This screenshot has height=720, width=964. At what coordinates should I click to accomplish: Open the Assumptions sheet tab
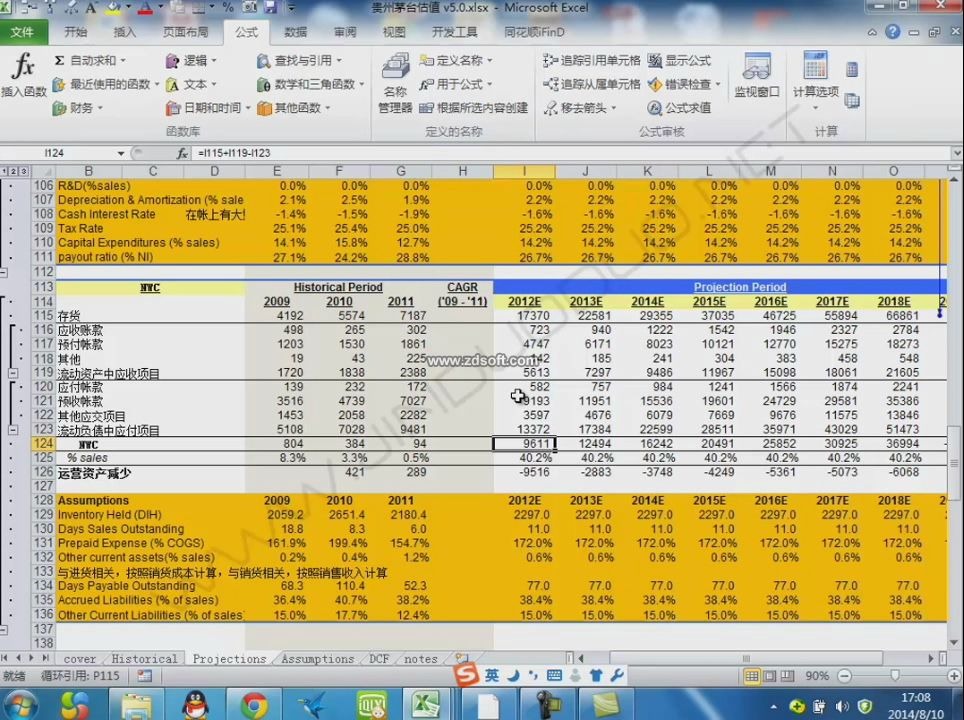coord(317,659)
